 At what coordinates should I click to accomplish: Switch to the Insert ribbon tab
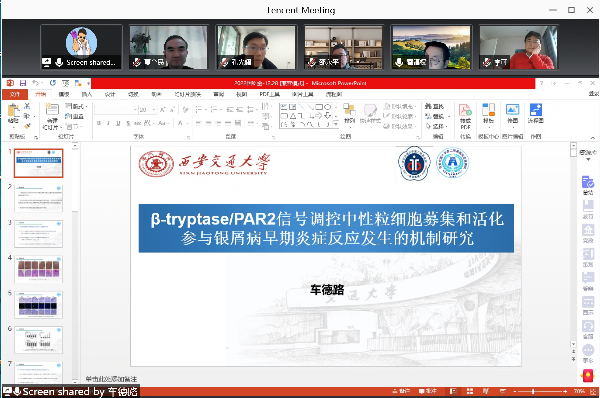87,94
